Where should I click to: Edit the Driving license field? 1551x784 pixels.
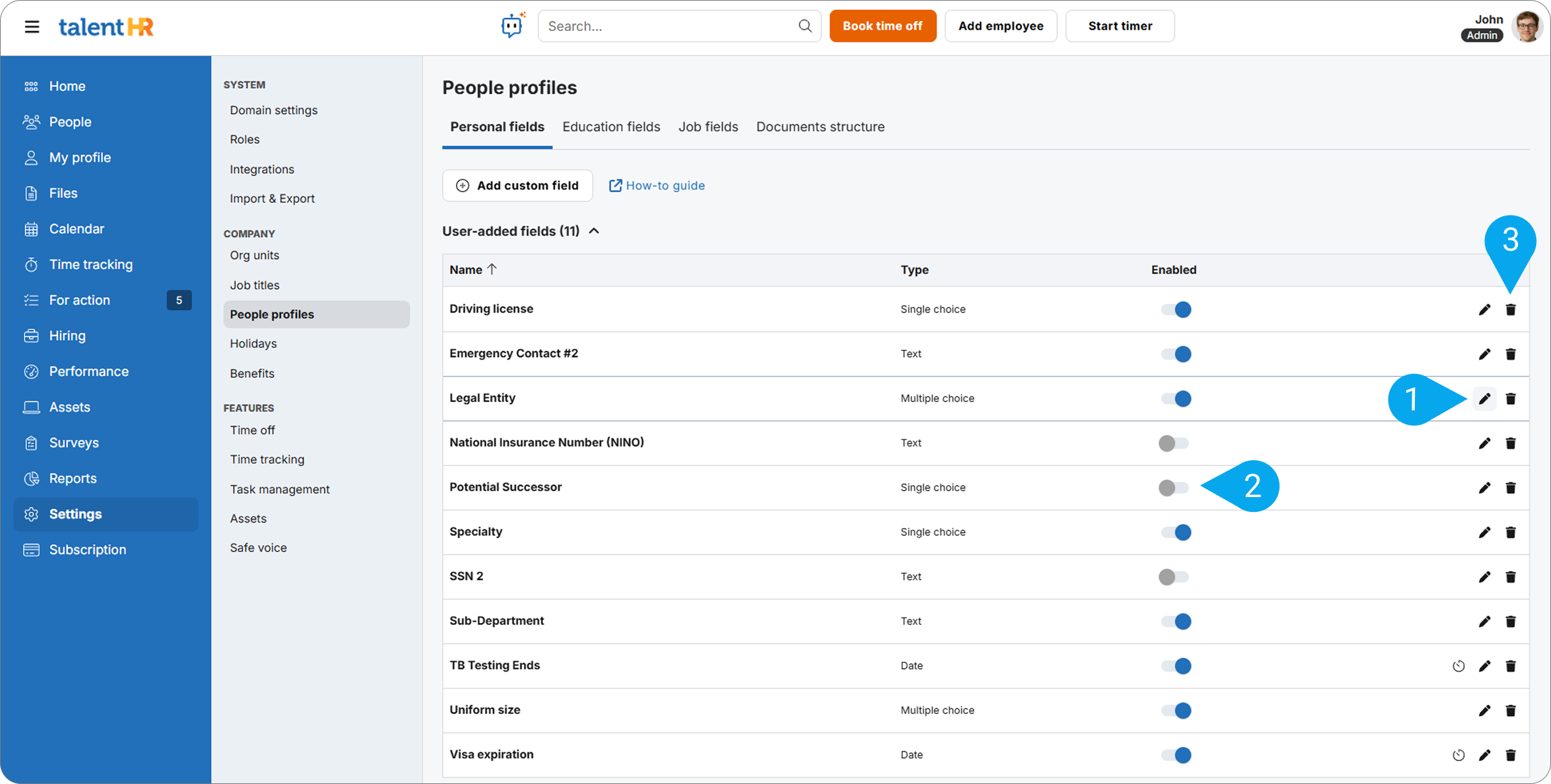pyautogui.click(x=1484, y=310)
